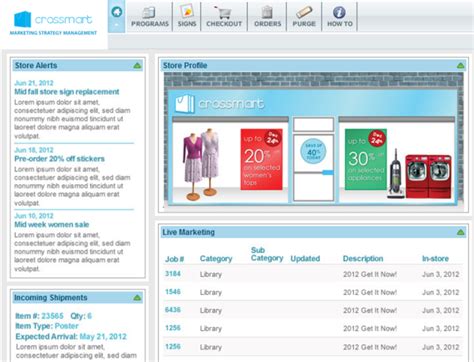Screen dimensions: 474x362
Task: Click item number 23565 in shipments
Action: (52, 316)
